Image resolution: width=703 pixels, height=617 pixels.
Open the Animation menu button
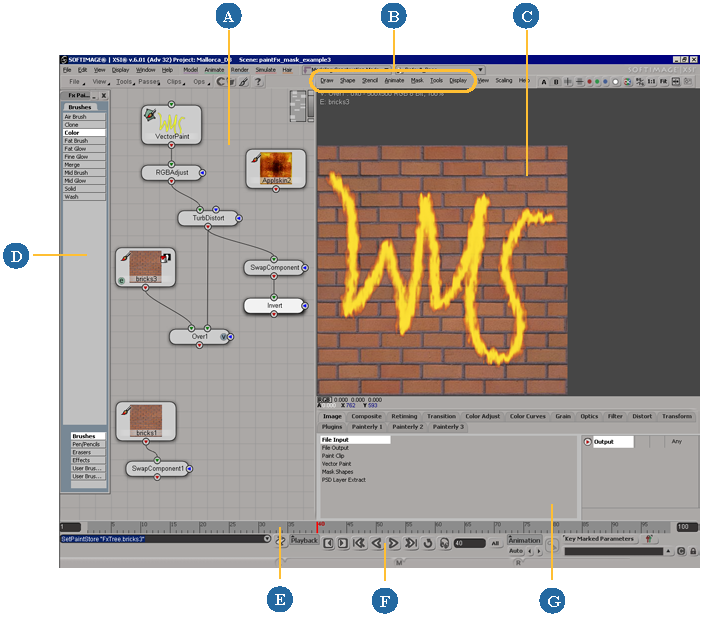(524, 540)
